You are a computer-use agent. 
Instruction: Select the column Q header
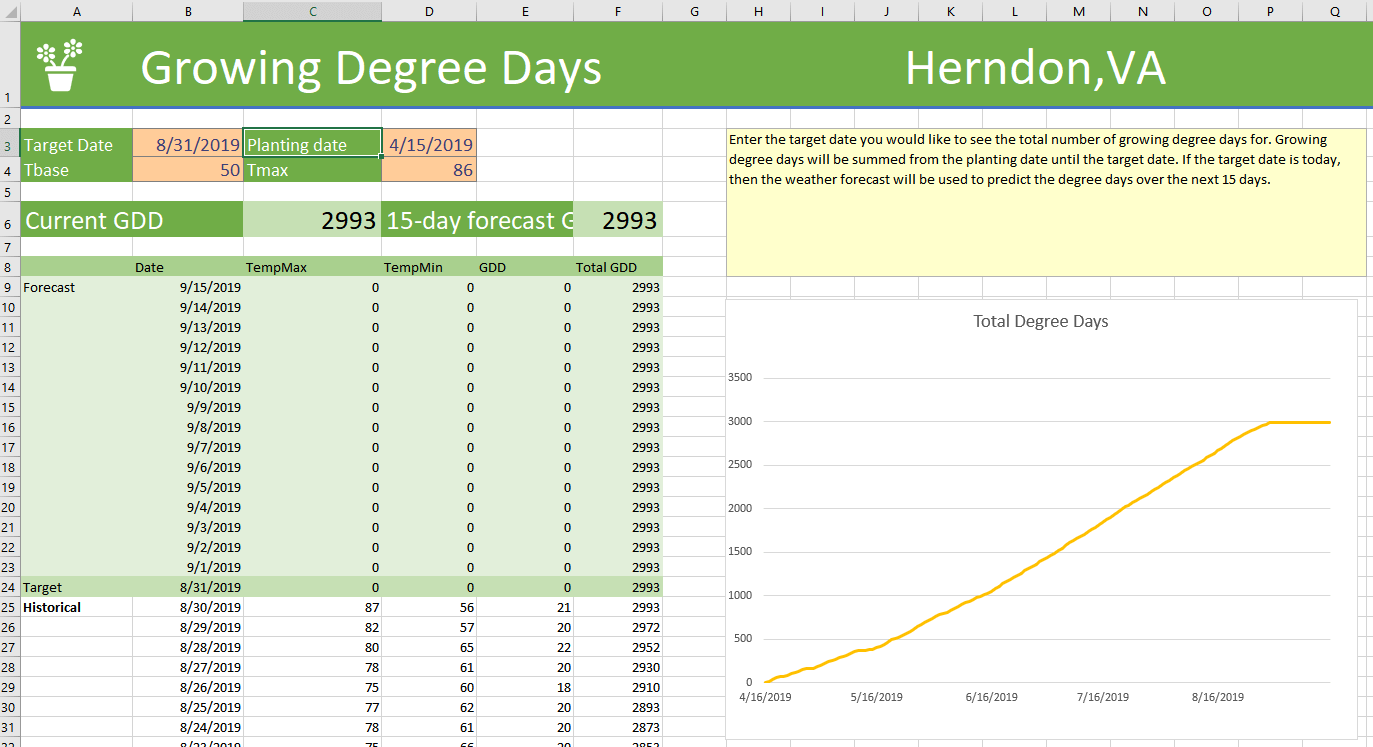tap(1336, 11)
